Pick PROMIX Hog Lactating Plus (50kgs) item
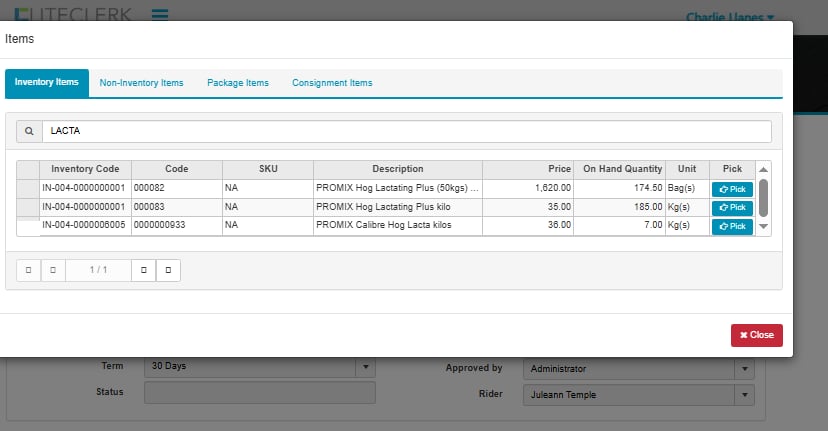The width and height of the screenshot is (828, 431). 731,189
